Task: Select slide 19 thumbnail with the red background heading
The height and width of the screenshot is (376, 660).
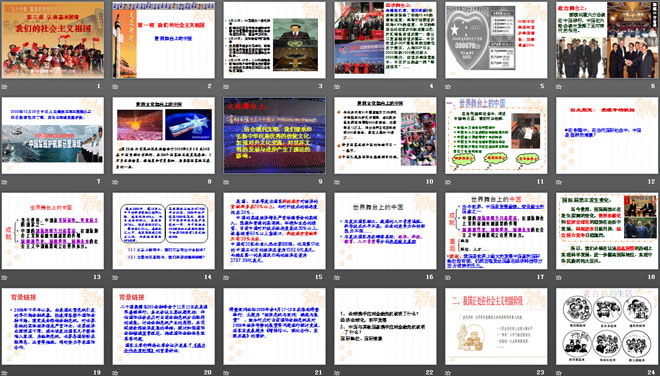Action: (x=53, y=326)
